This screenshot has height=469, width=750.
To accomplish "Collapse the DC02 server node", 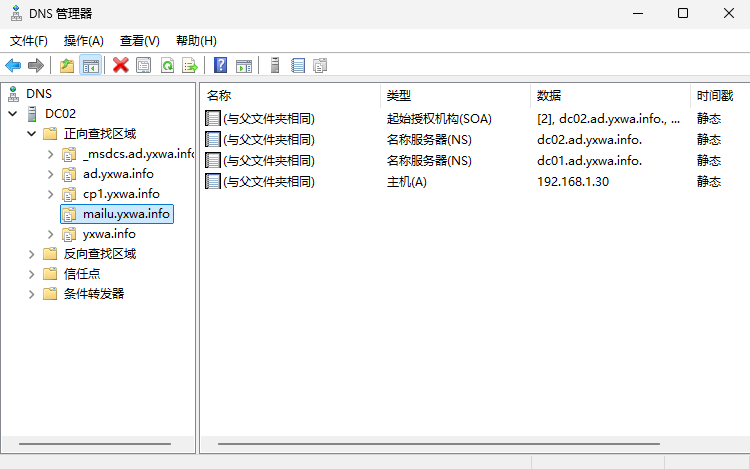I will (12, 114).
